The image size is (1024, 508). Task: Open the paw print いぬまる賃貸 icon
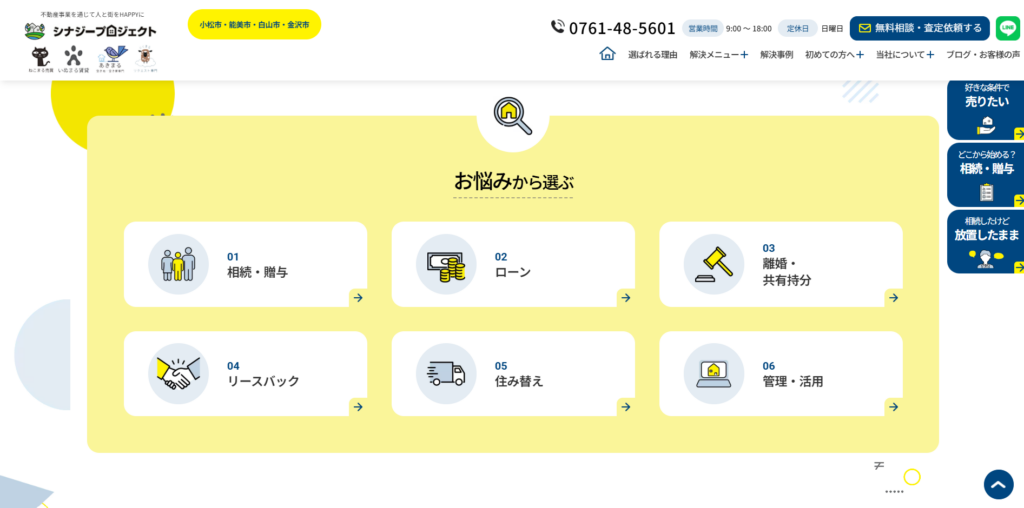[74, 59]
